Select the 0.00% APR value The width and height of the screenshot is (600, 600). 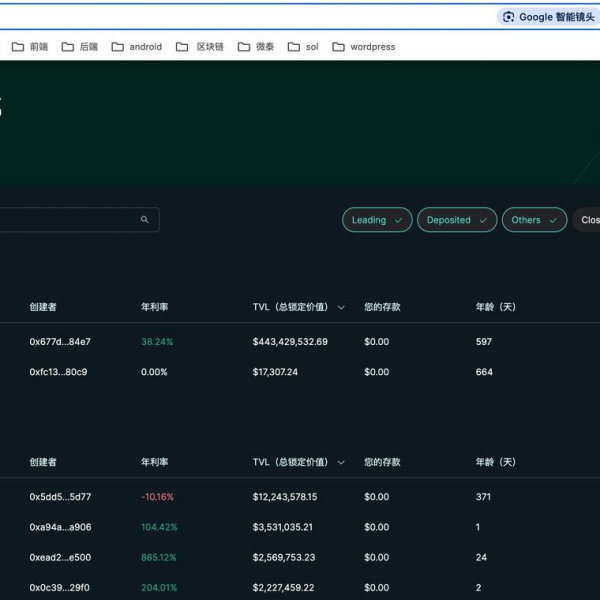click(154, 372)
